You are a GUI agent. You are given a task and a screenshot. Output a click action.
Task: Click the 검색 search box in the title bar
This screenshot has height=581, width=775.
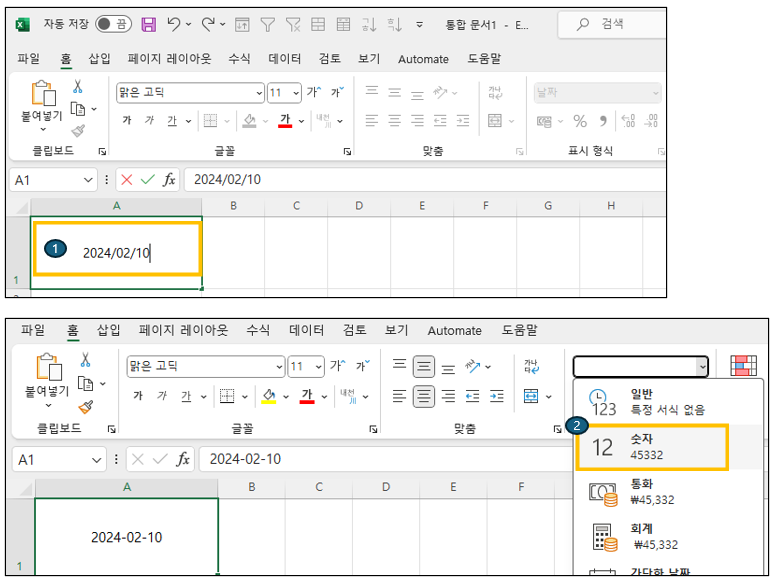point(612,24)
